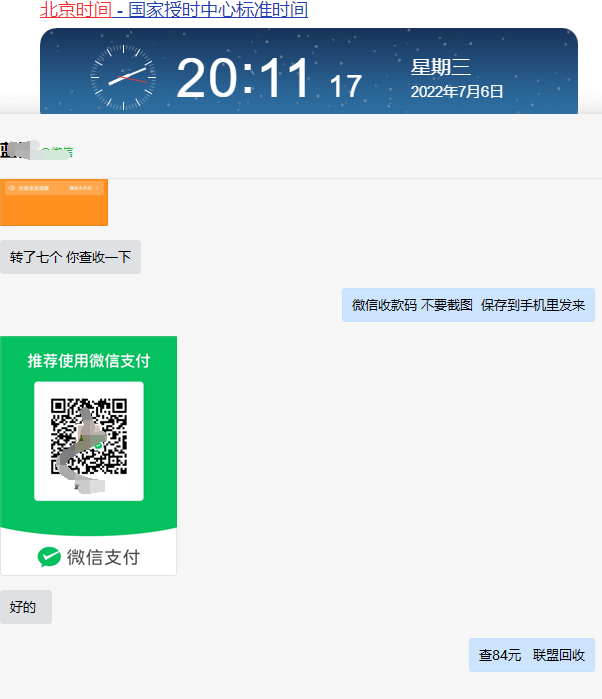The image size is (602, 699).
Task: Click the analog clock face icon
Action: pos(123,78)
